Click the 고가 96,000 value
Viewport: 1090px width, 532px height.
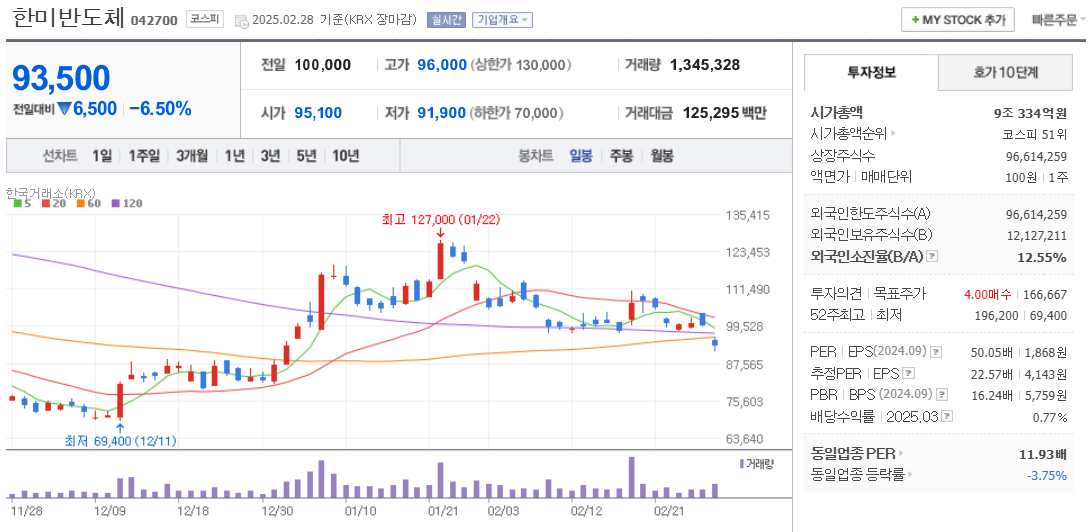441,65
